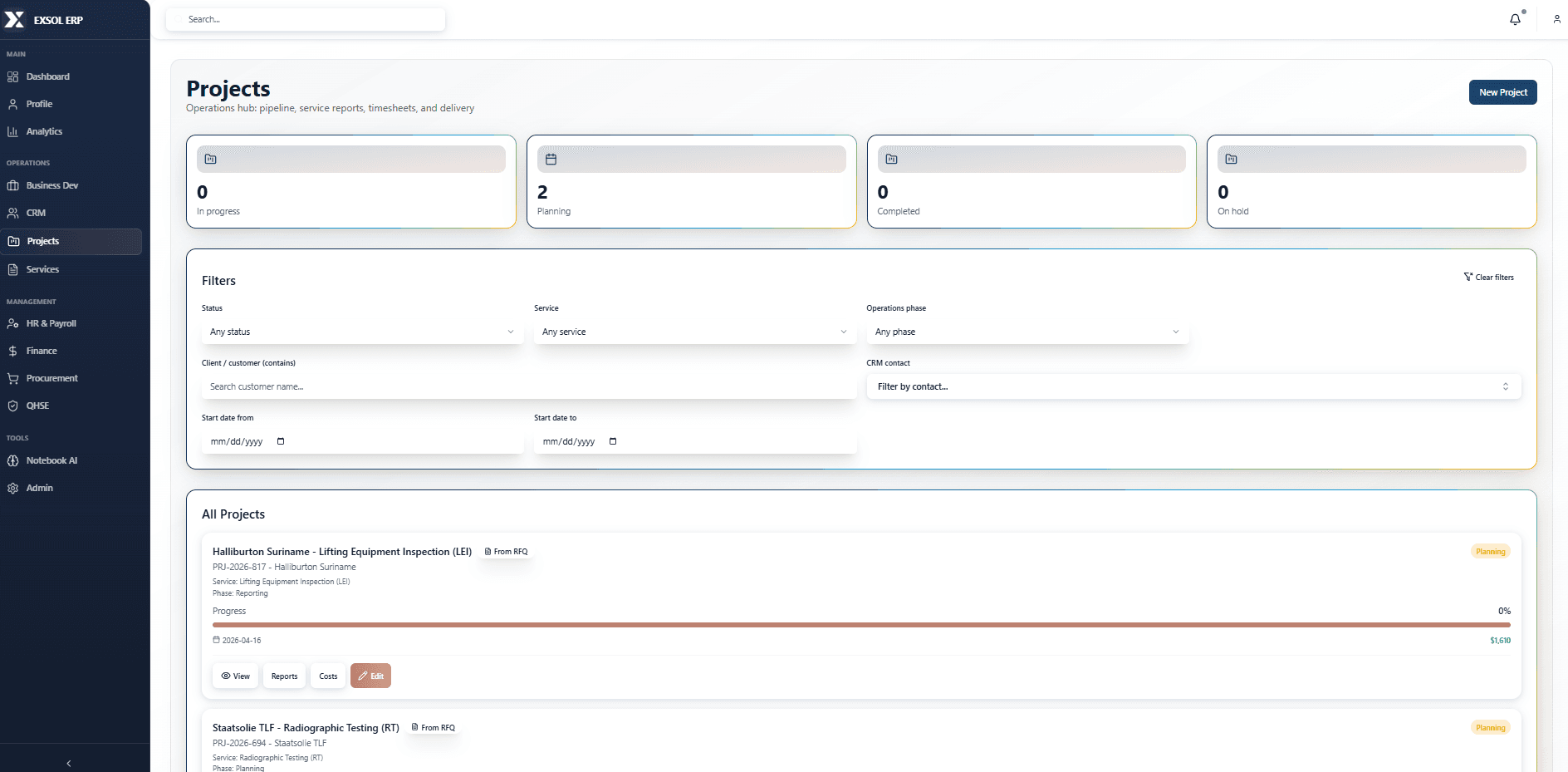This screenshot has height=772, width=1568.
Task: Click the On hold card folder icon
Action: 1231,159
